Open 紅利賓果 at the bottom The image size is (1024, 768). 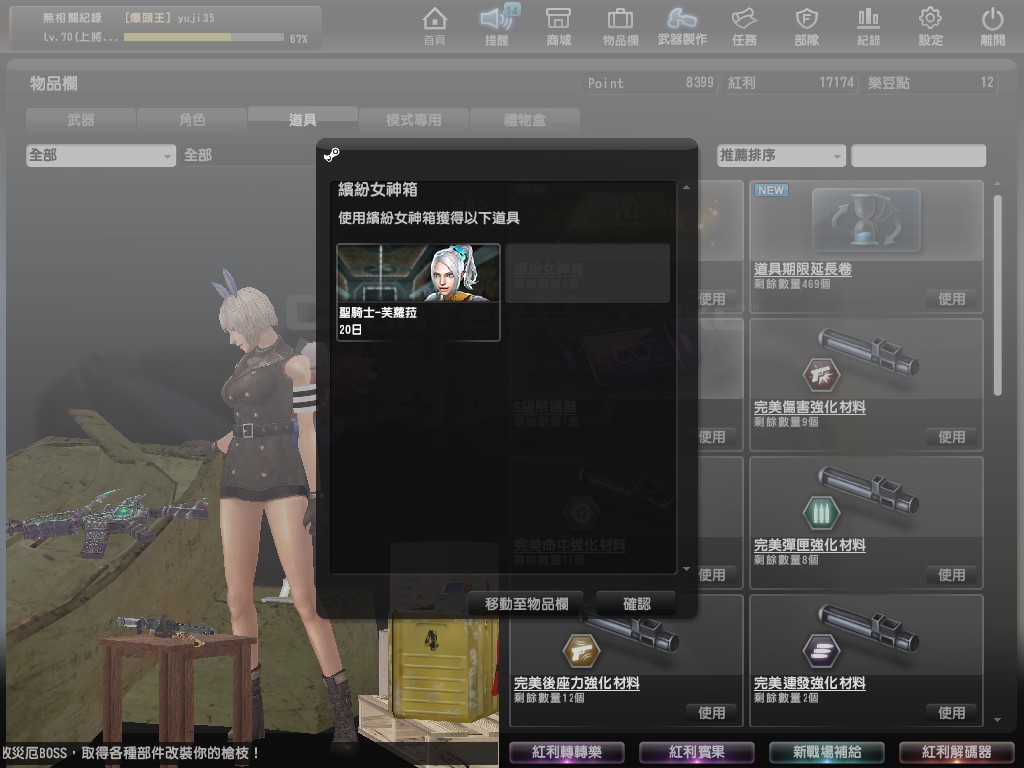697,752
